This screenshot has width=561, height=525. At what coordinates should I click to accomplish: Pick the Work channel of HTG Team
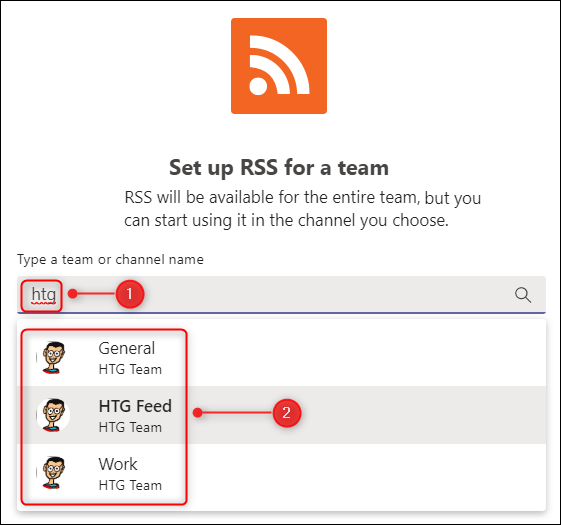tap(281, 473)
